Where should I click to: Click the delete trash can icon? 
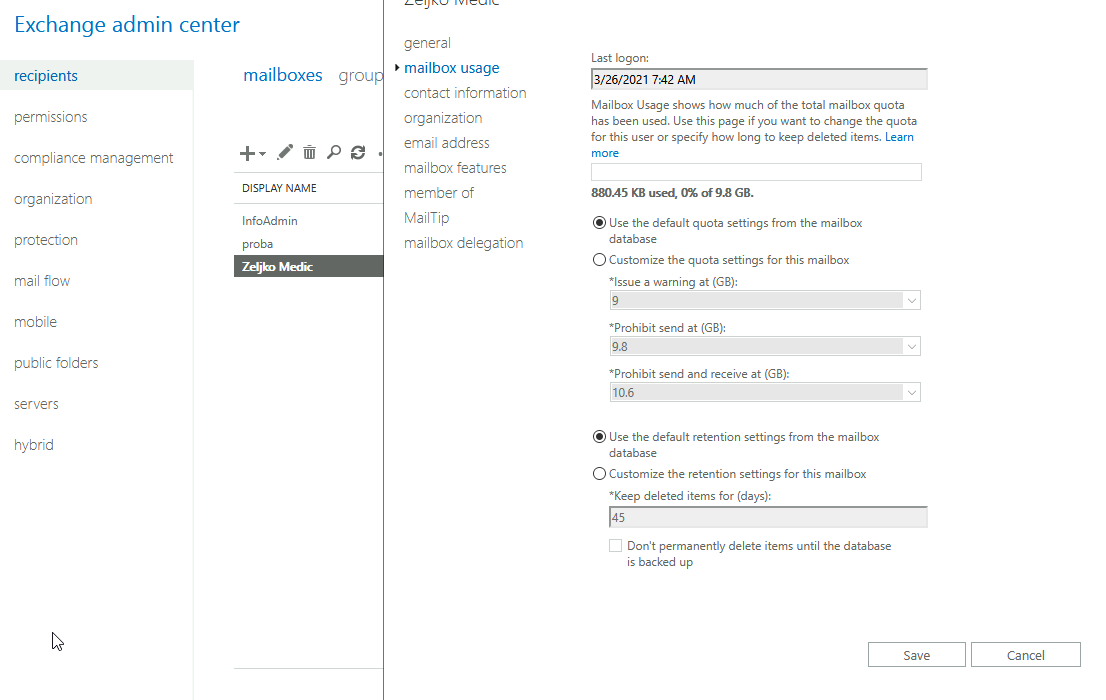point(309,152)
